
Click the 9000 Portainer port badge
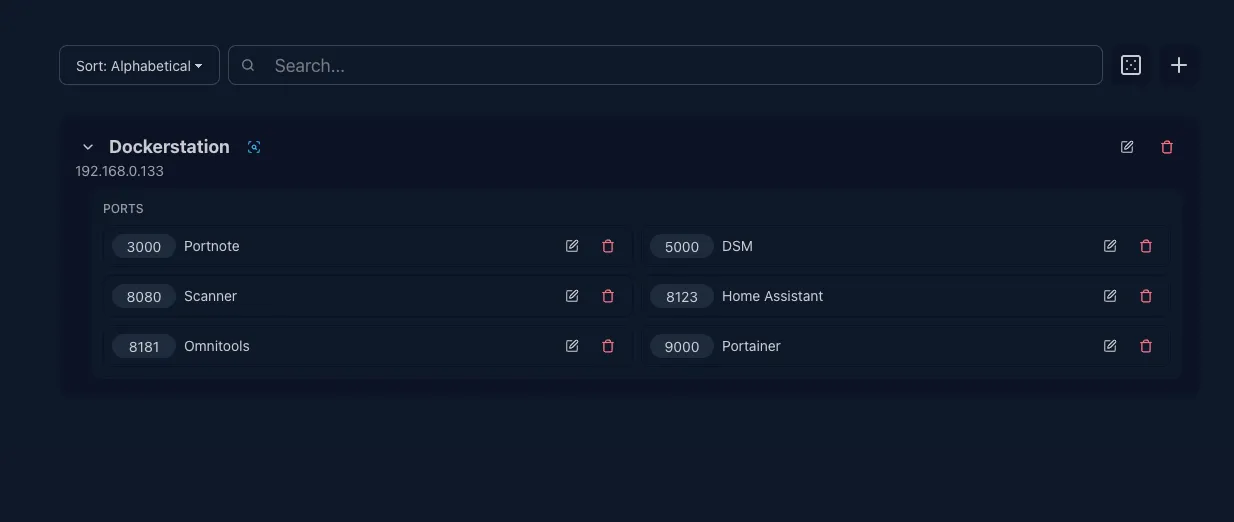click(682, 346)
